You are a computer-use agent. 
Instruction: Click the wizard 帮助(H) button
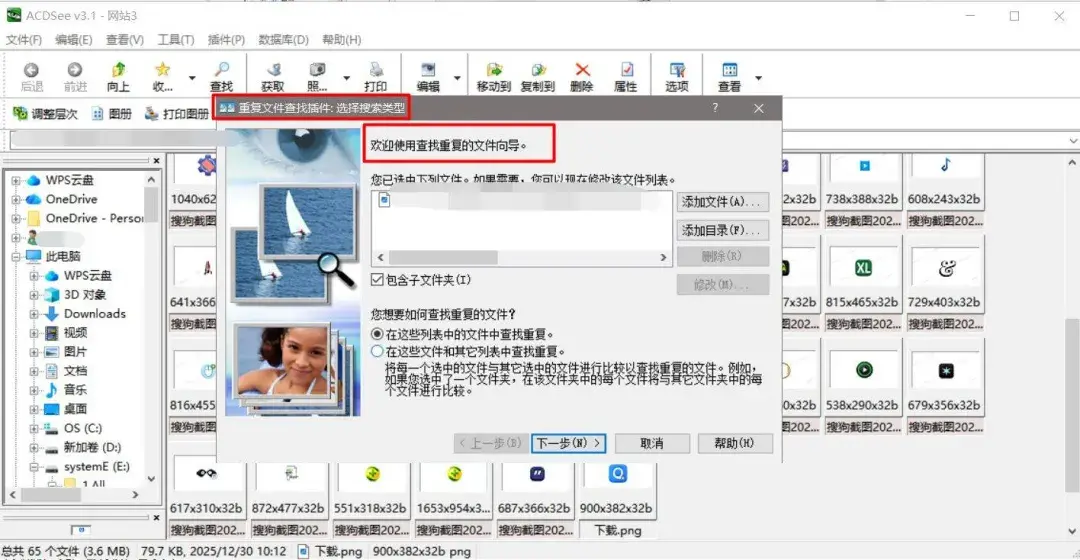[734, 443]
